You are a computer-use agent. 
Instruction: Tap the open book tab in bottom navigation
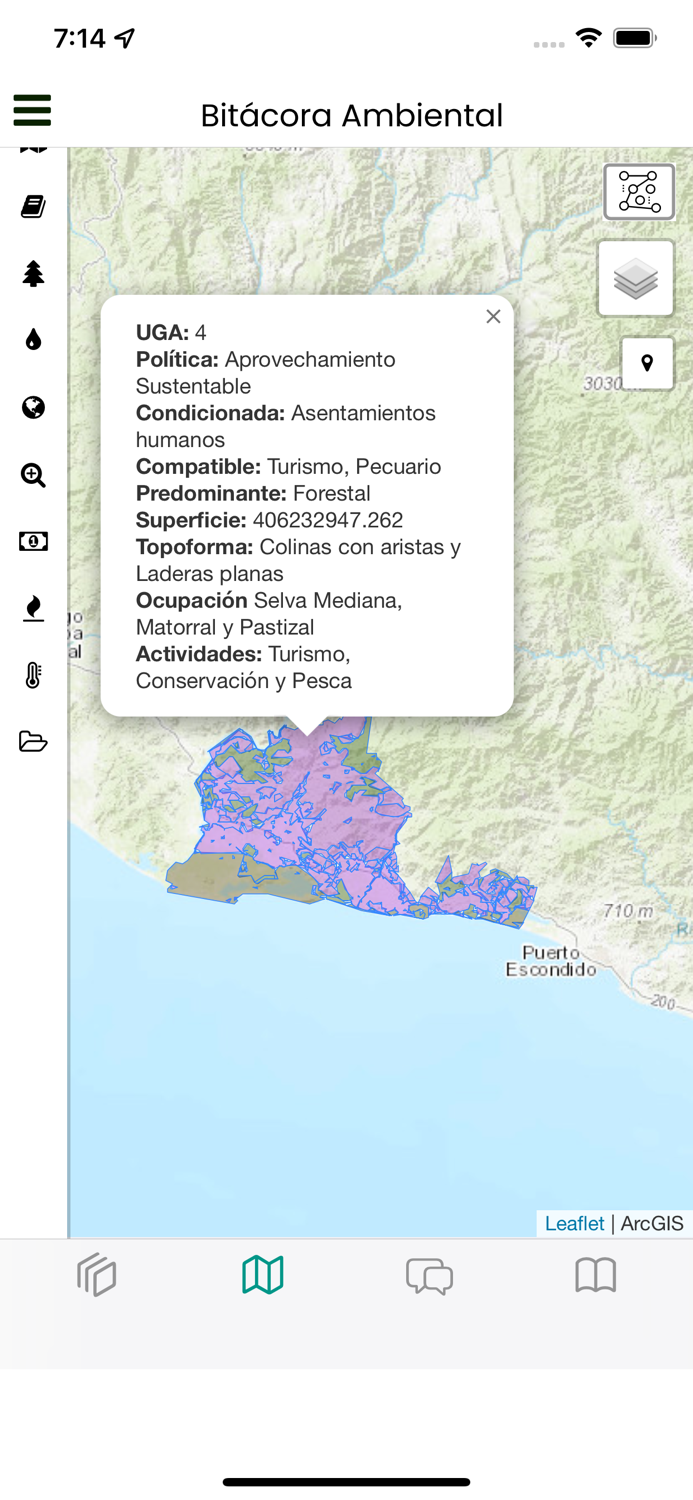pos(595,1275)
